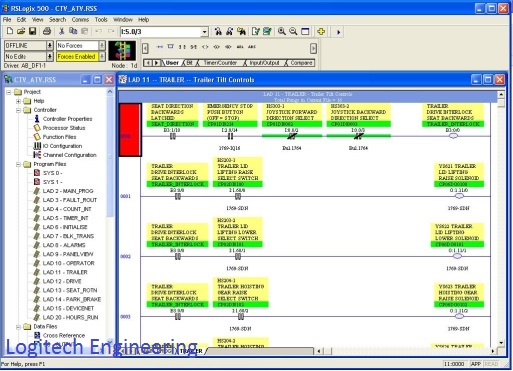Click the Cut scissors icon

[x=61, y=31]
